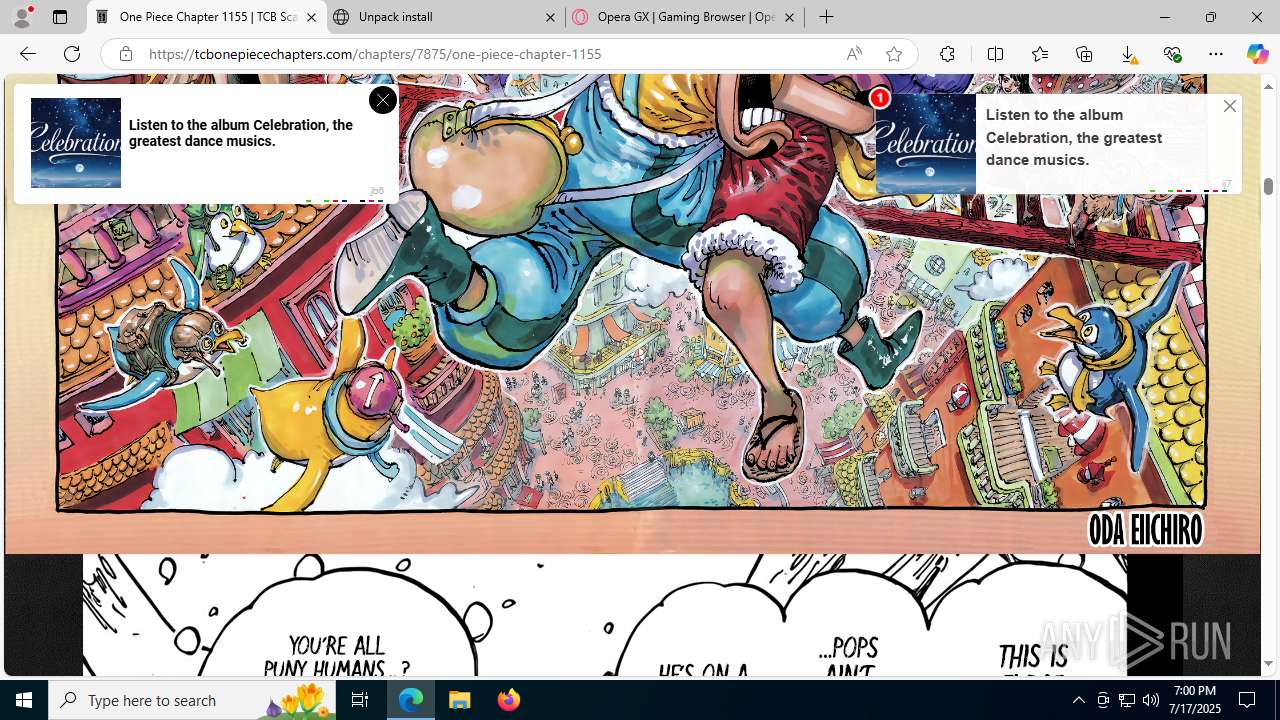Focus the address bar URL
The image size is (1280, 720).
[x=375, y=54]
